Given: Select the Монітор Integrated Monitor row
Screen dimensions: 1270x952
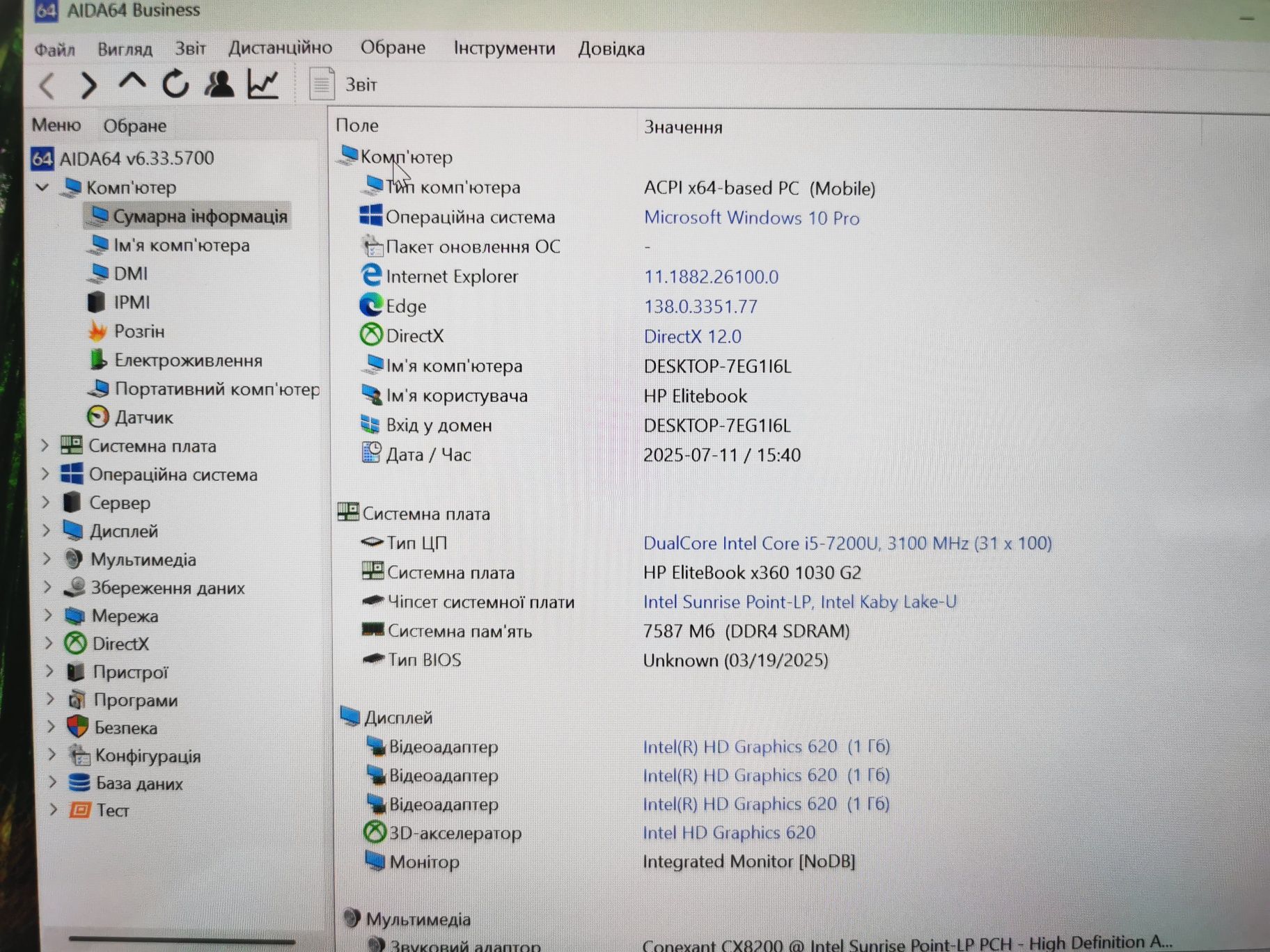Looking at the screenshot, I should coord(609,862).
